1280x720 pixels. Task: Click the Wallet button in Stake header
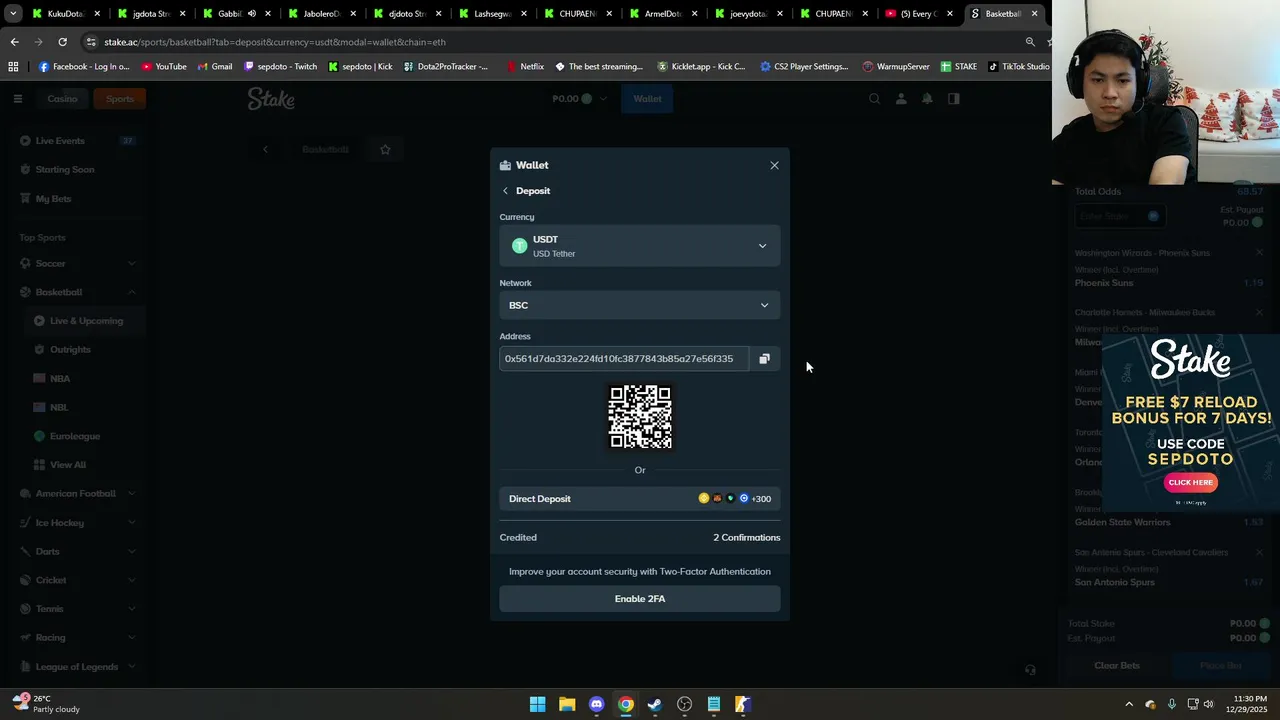(x=647, y=99)
